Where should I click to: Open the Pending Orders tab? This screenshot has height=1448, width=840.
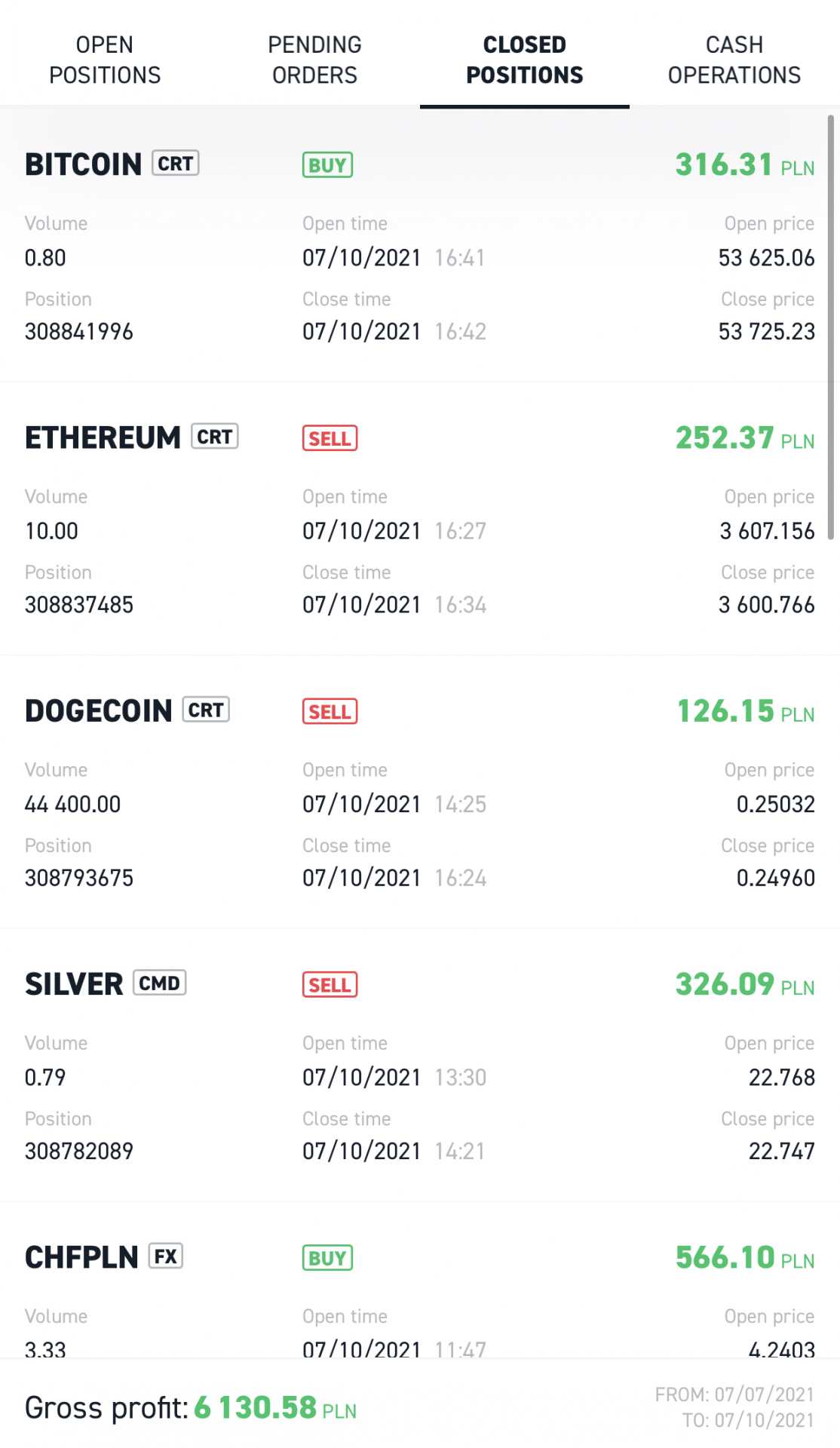click(314, 60)
